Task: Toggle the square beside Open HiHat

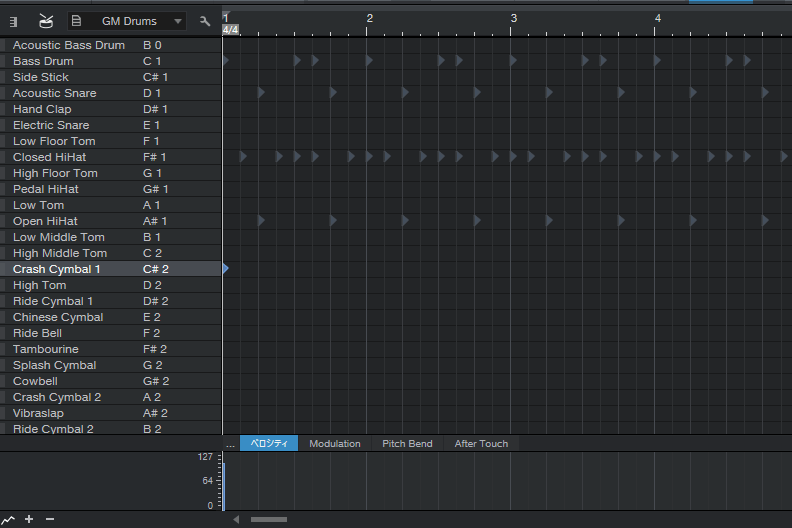Action: pyautogui.click(x=4, y=221)
